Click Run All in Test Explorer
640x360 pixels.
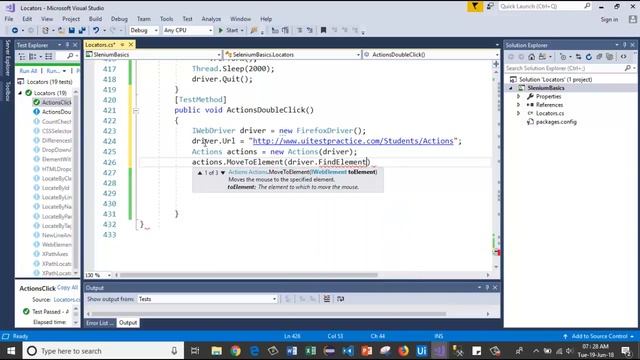(28, 71)
